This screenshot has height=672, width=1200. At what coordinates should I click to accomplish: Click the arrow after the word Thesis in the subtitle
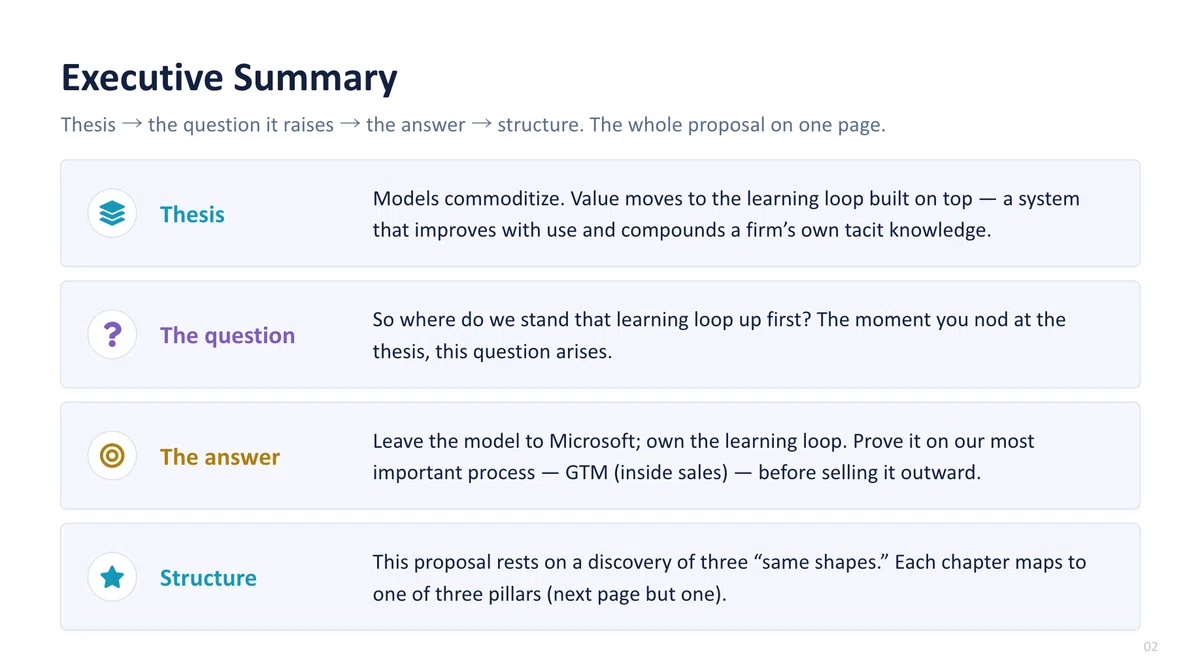tap(132, 125)
